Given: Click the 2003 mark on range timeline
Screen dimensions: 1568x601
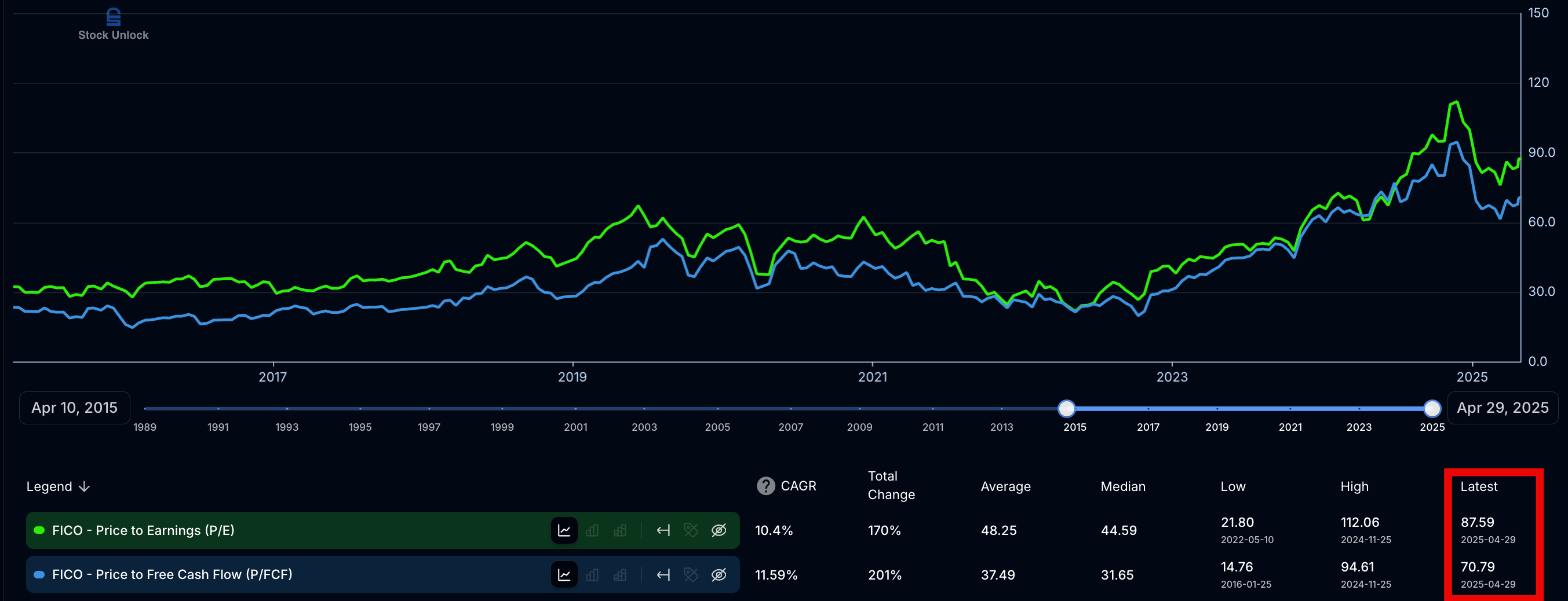Looking at the screenshot, I should tap(644, 427).
